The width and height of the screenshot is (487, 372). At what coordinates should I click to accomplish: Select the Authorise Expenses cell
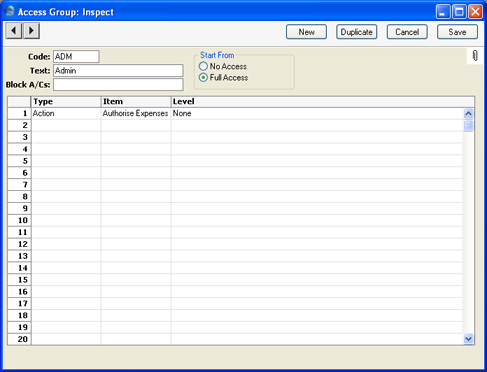tap(136, 113)
